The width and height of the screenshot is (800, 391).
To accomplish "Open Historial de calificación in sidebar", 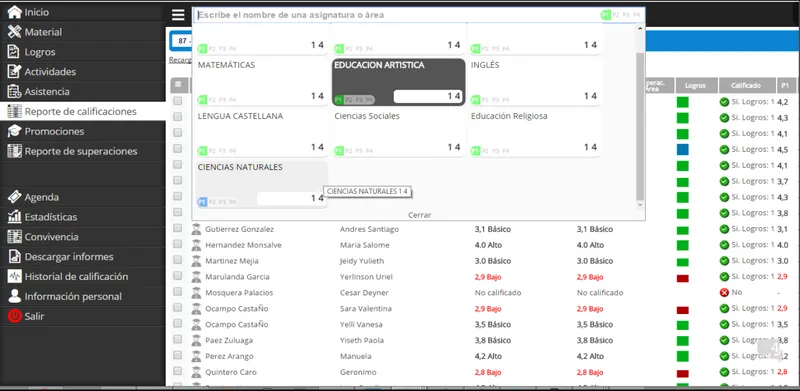I will pyautogui.click(x=83, y=277).
